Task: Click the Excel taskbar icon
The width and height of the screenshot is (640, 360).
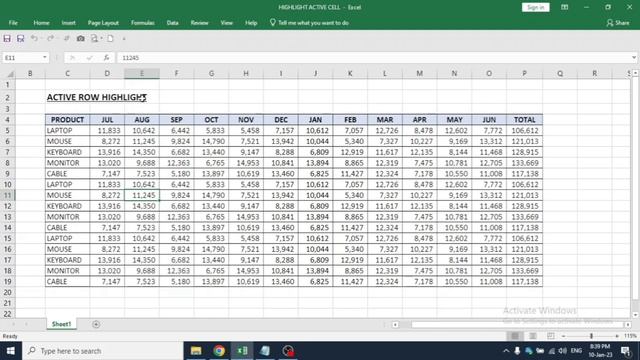Action: pos(242,351)
